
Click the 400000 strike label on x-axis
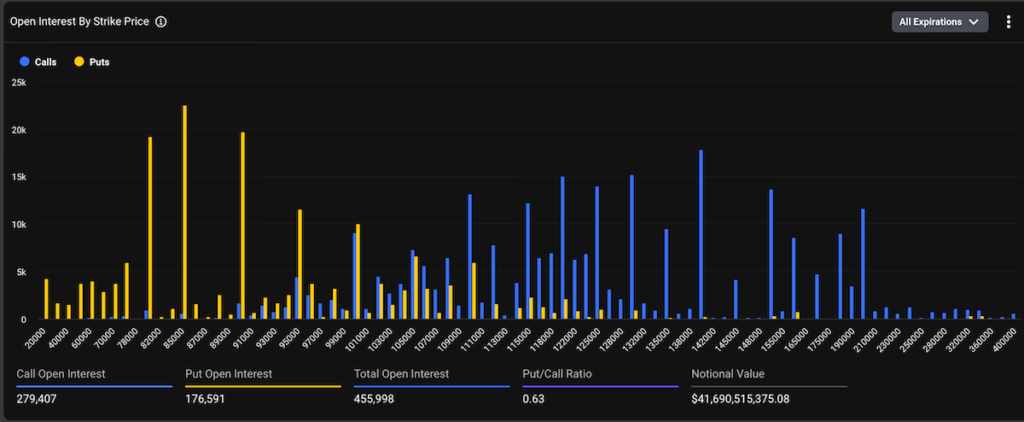pyautogui.click(x=1006, y=334)
